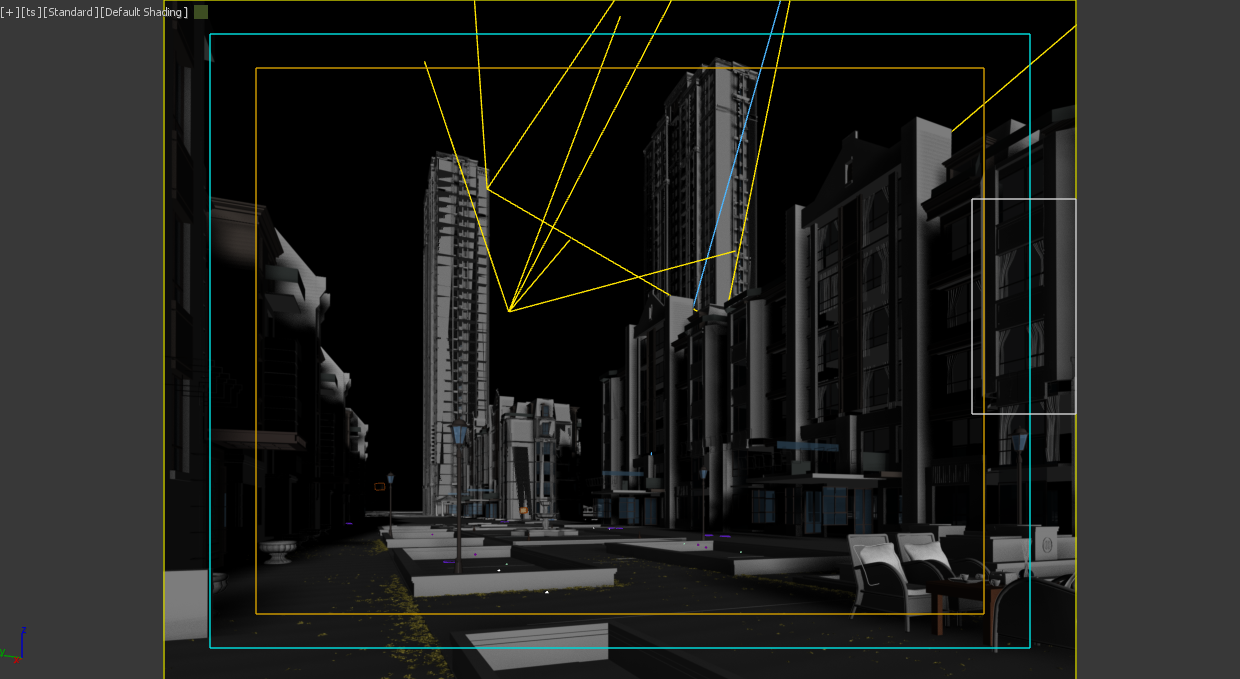Select the small distant street lamp
The height and width of the screenshot is (679, 1240).
coord(390,480)
